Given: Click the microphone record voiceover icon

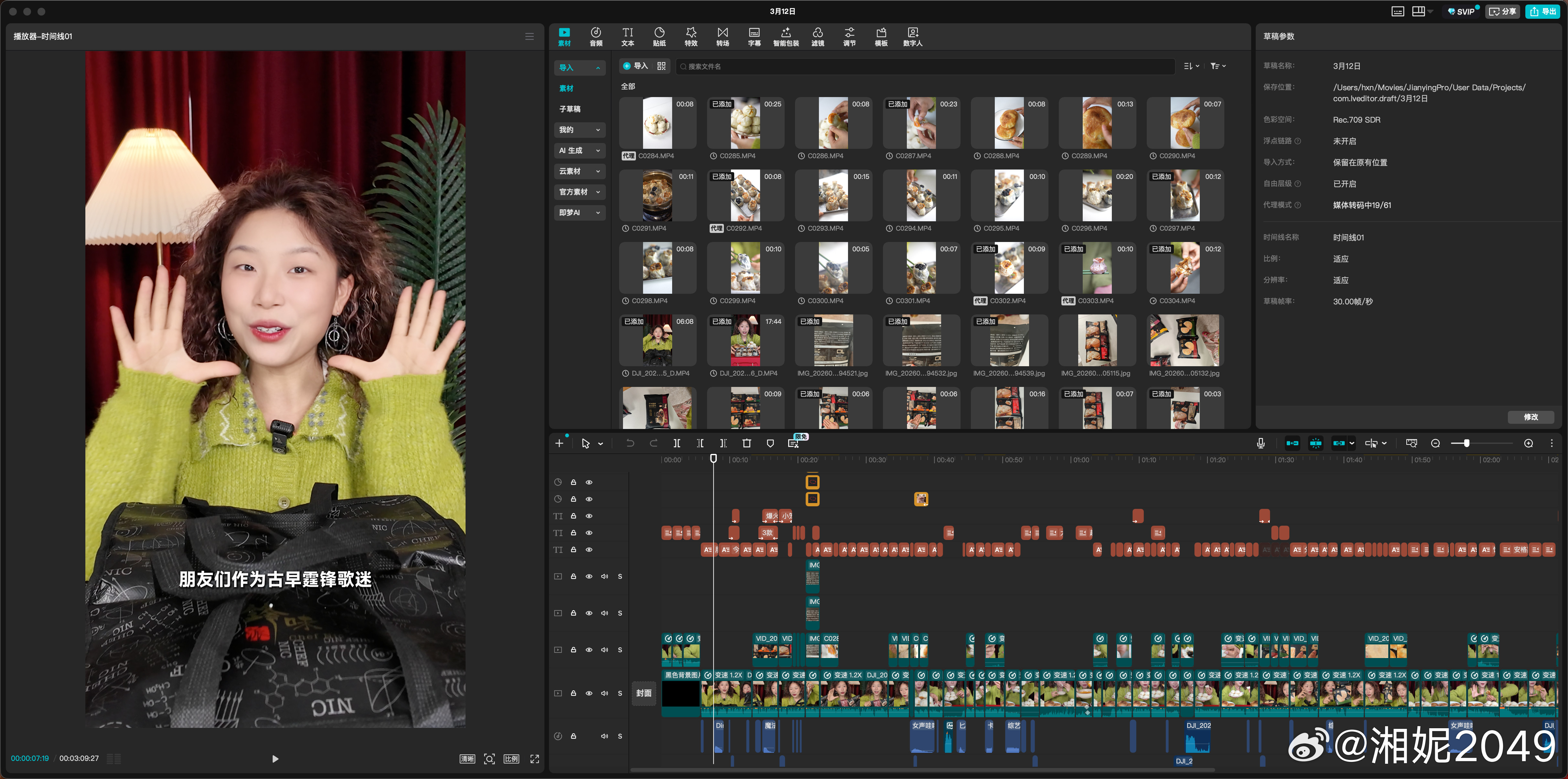Looking at the screenshot, I should coord(1261,444).
